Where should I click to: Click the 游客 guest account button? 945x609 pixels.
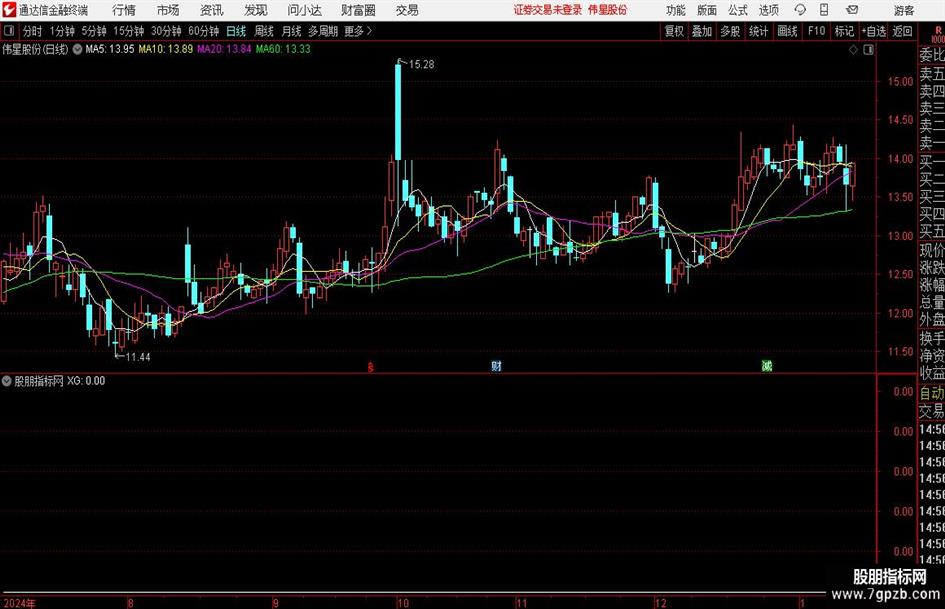[903, 10]
